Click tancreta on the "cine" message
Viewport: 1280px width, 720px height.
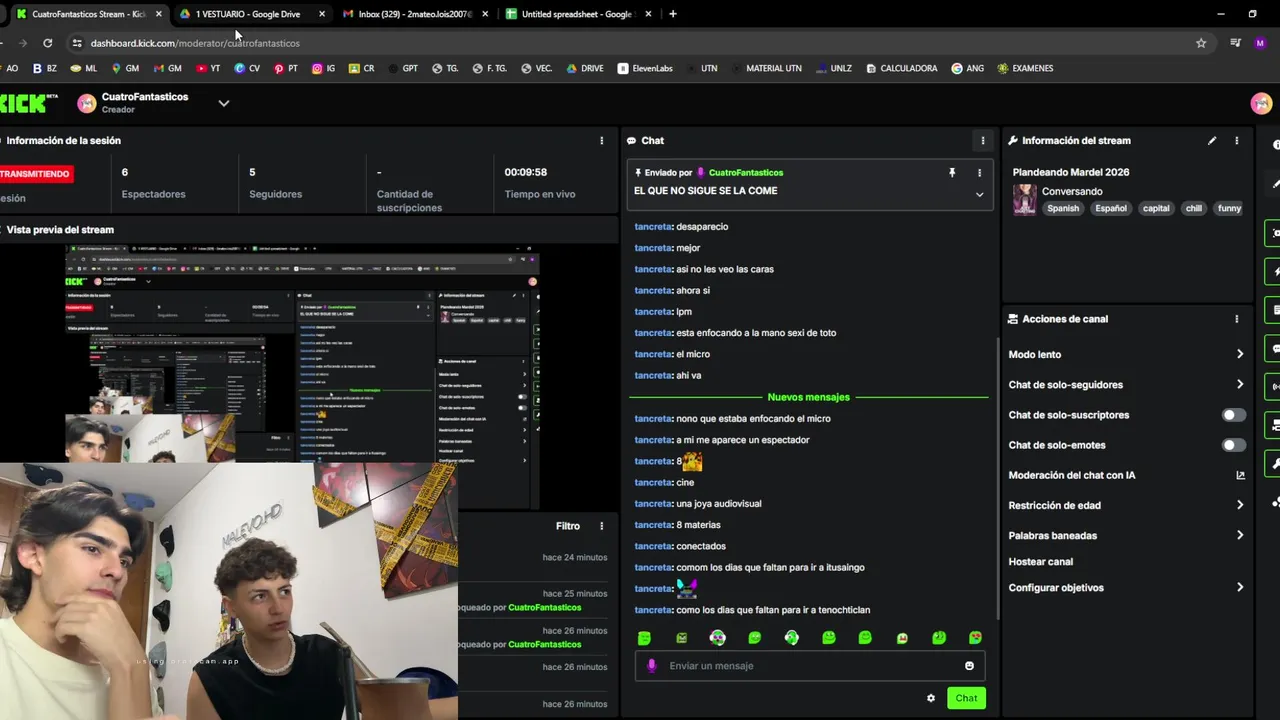(x=653, y=483)
